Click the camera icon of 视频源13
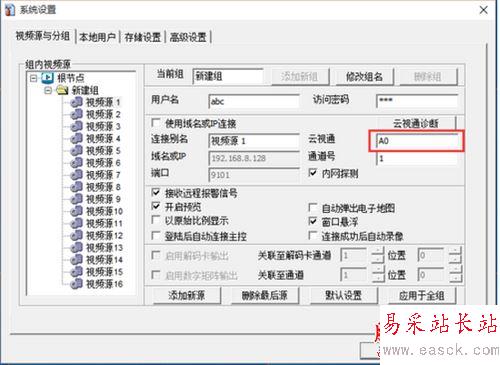Screen dimensions: 500x365 click(77, 247)
